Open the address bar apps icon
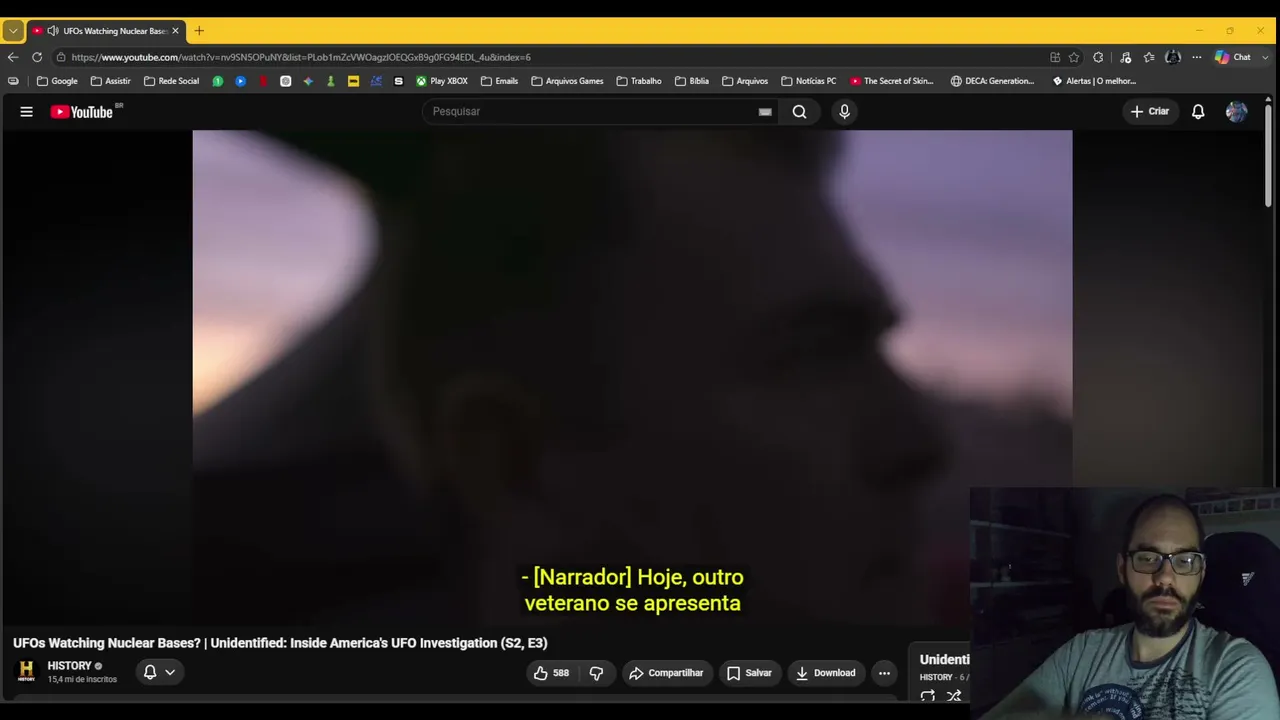Screen dimensions: 1280x720 [1055, 57]
